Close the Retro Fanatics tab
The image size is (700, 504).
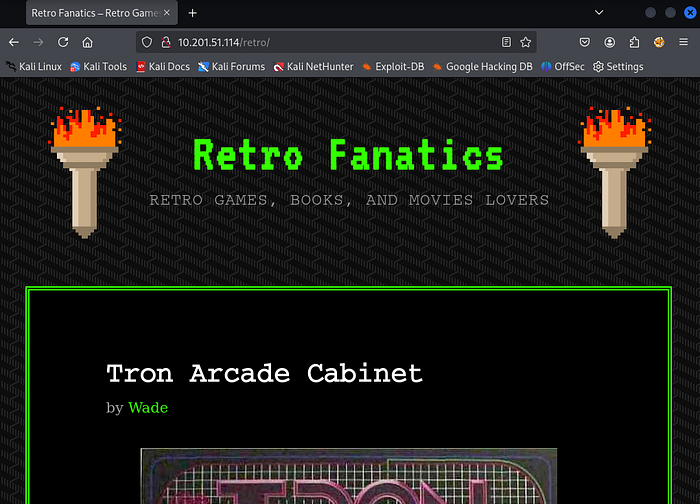(167, 13)
